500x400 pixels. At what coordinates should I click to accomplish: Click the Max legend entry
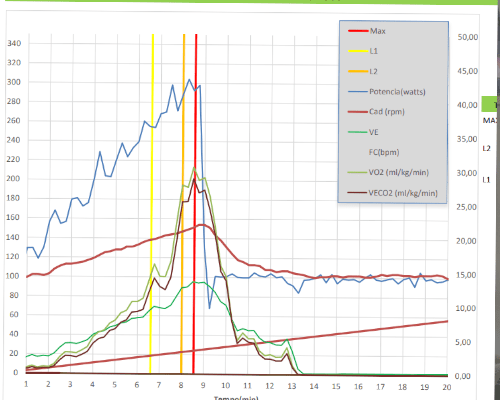point(367,31)
